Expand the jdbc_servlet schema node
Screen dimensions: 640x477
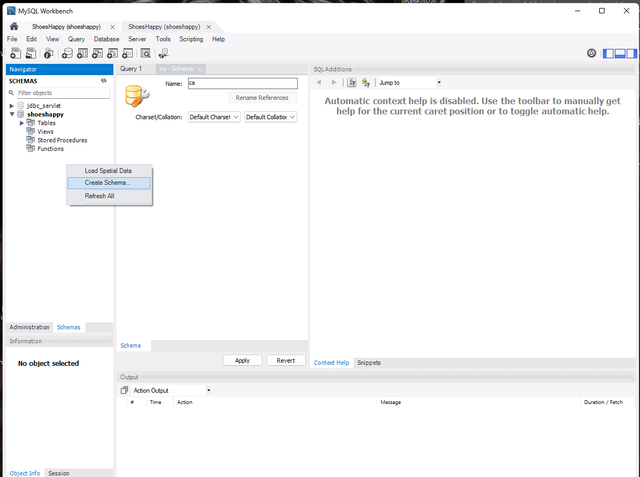pos(12,106)
